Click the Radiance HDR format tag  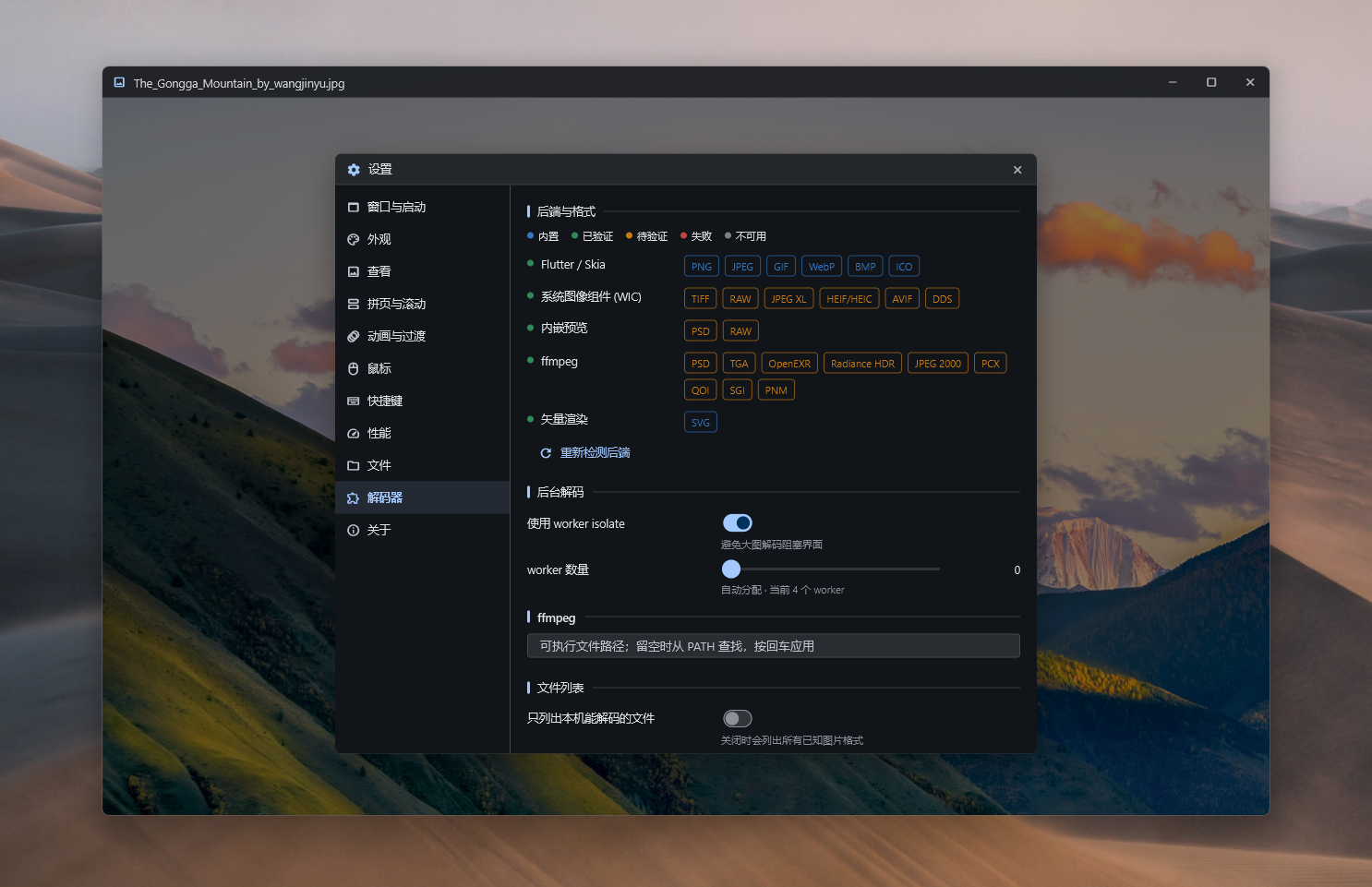coord(862,364)
